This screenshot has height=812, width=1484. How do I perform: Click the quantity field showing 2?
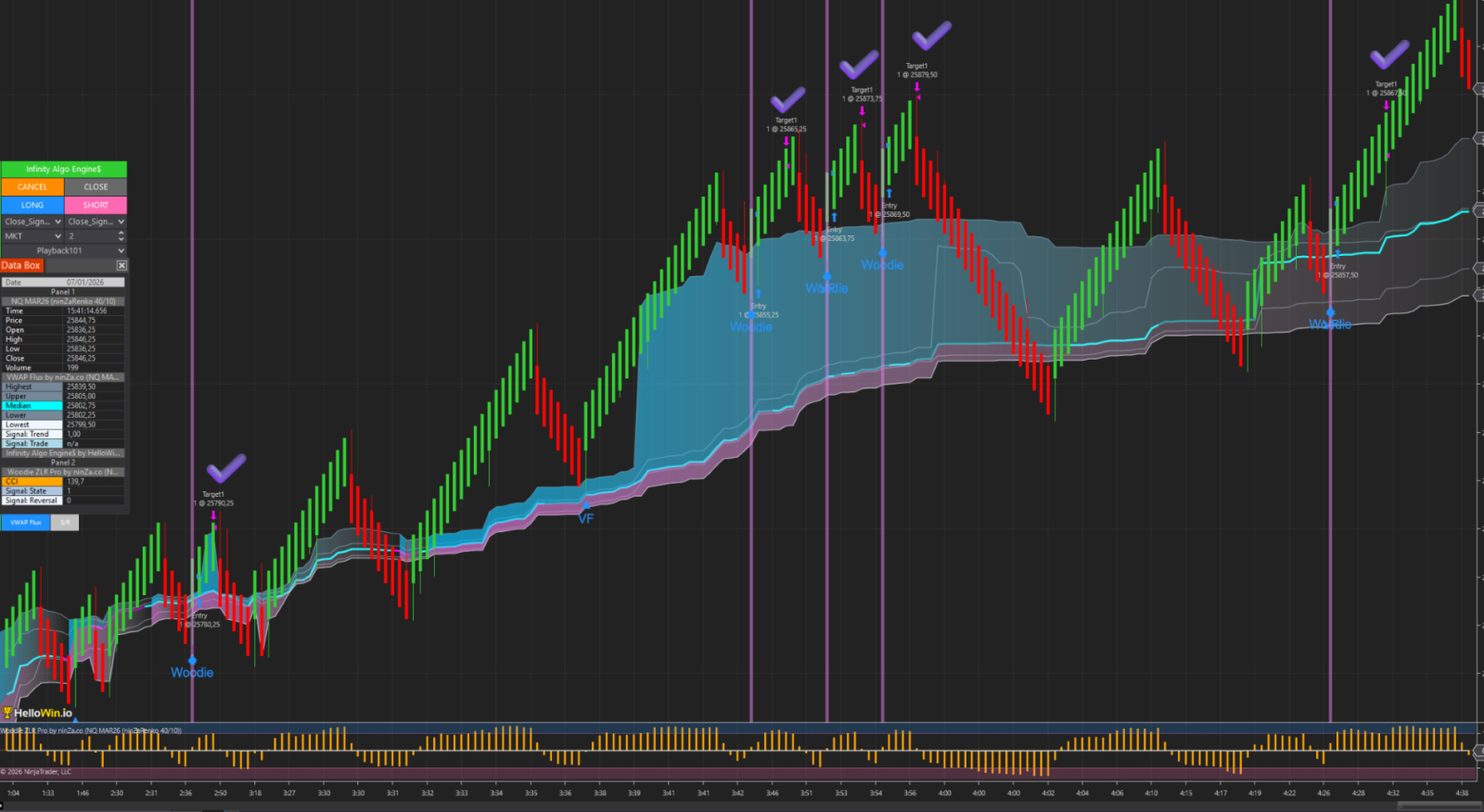point(90,236)
